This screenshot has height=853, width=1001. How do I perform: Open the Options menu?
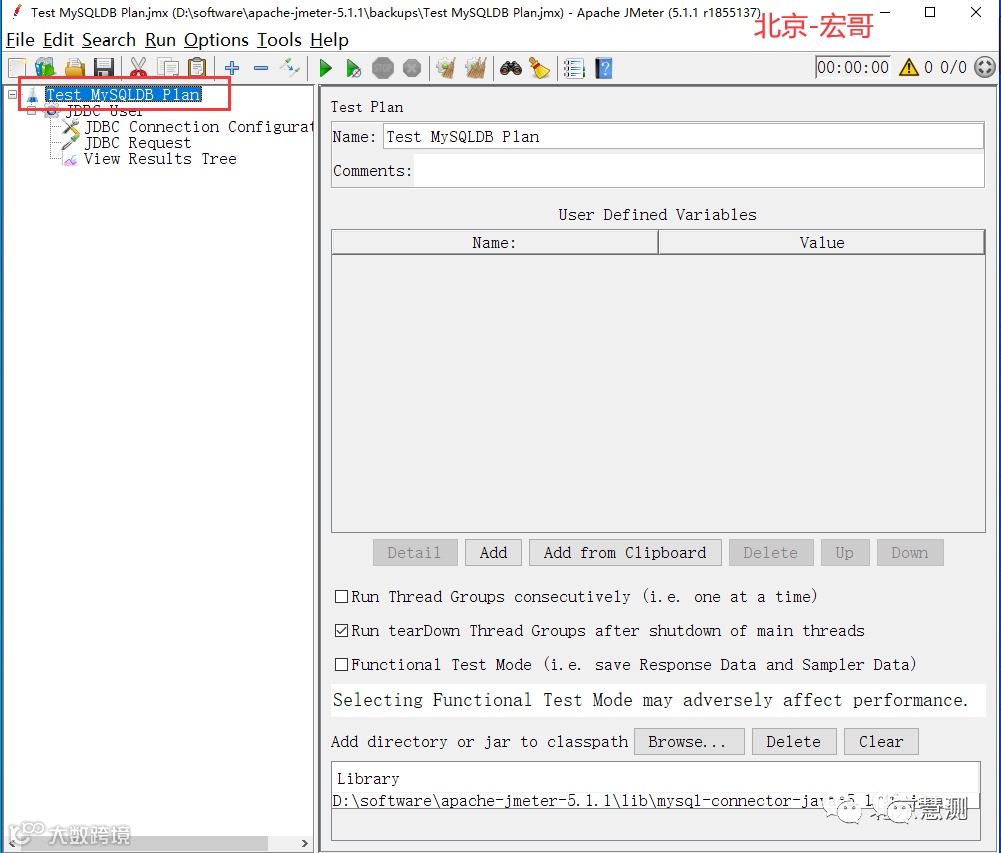[216, 40]
